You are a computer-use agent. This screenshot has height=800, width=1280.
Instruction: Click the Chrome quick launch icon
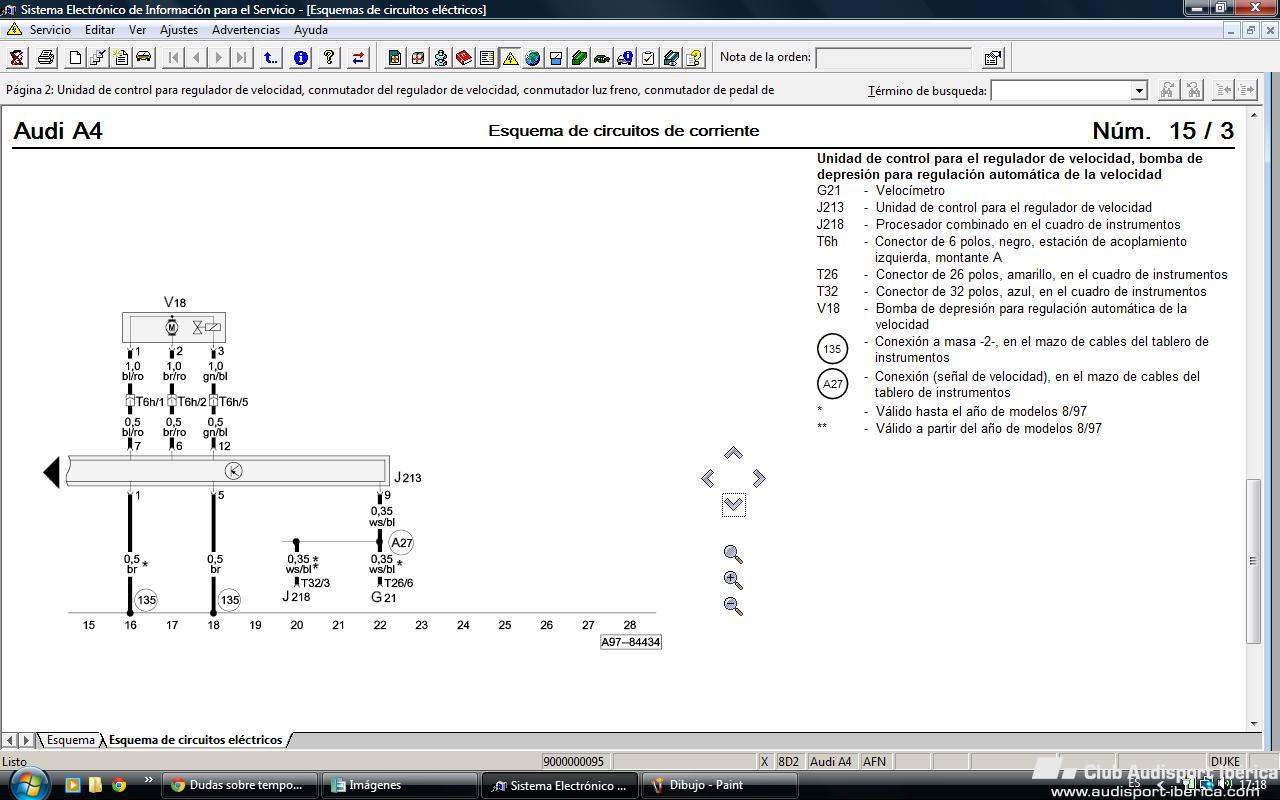(x=119, y=785)
